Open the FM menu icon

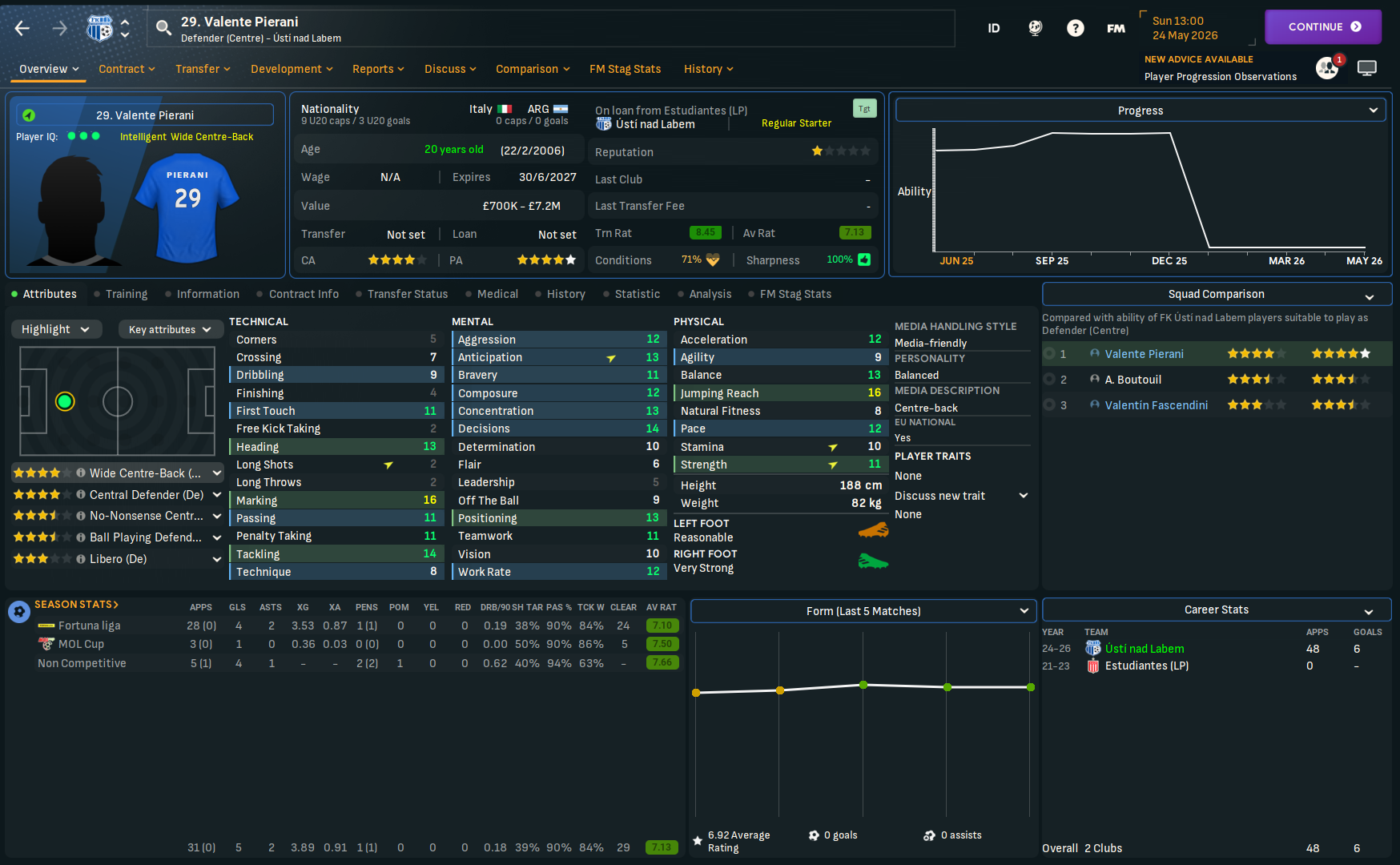pyautogui.click(x=1116, y=28)
